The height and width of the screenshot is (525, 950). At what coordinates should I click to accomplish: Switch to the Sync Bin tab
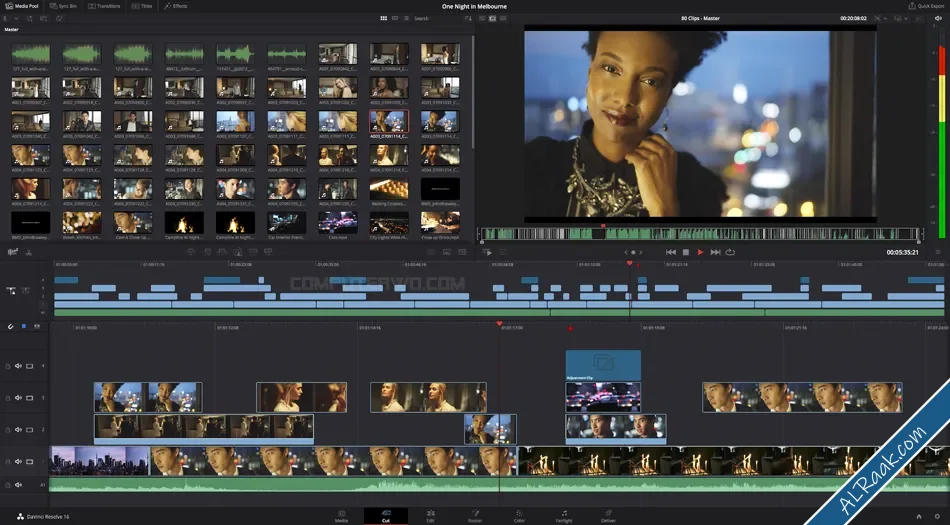click(x=64, y=6)
